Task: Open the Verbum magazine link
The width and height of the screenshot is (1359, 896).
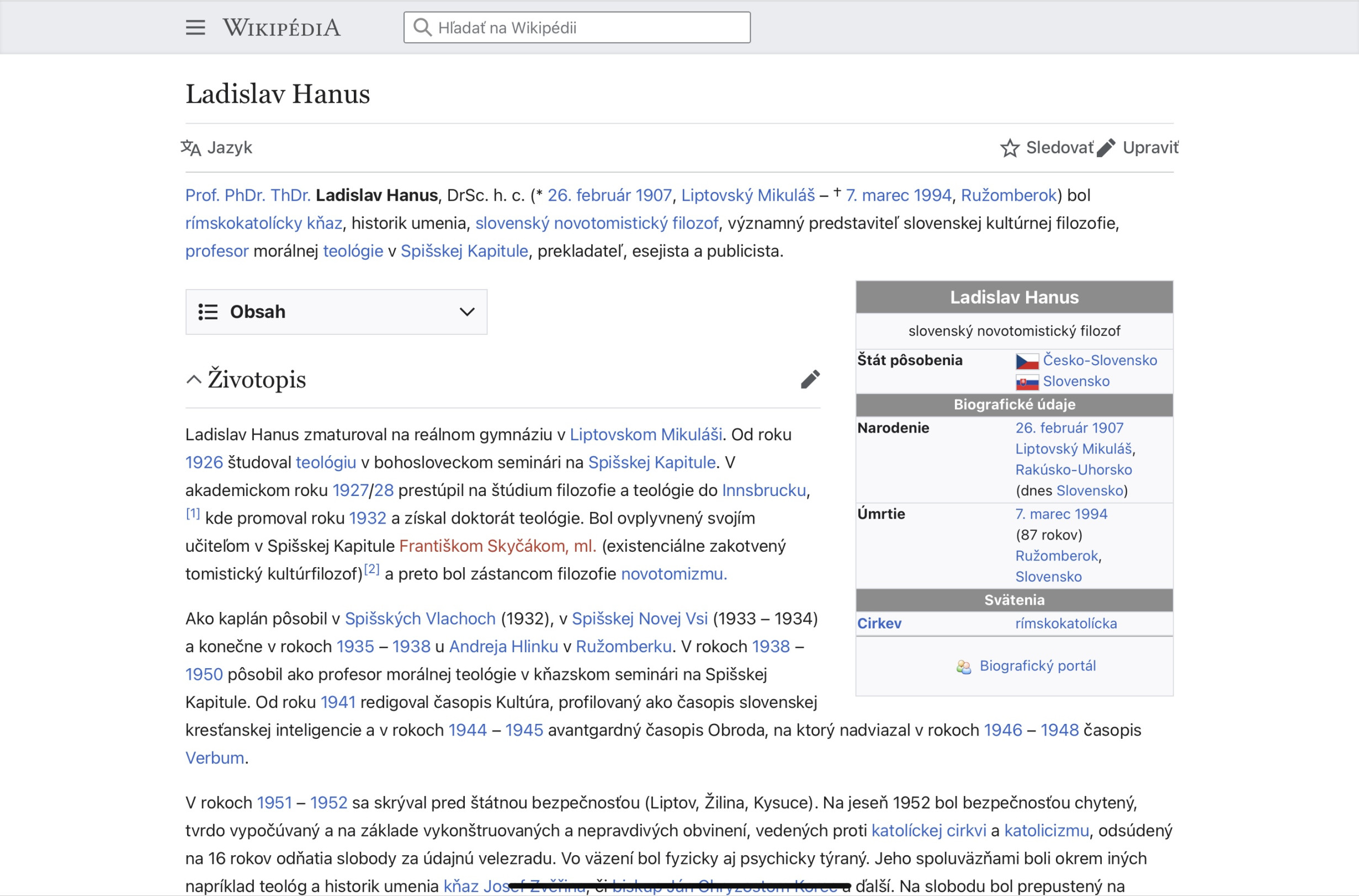Action: tap(214, 758)
